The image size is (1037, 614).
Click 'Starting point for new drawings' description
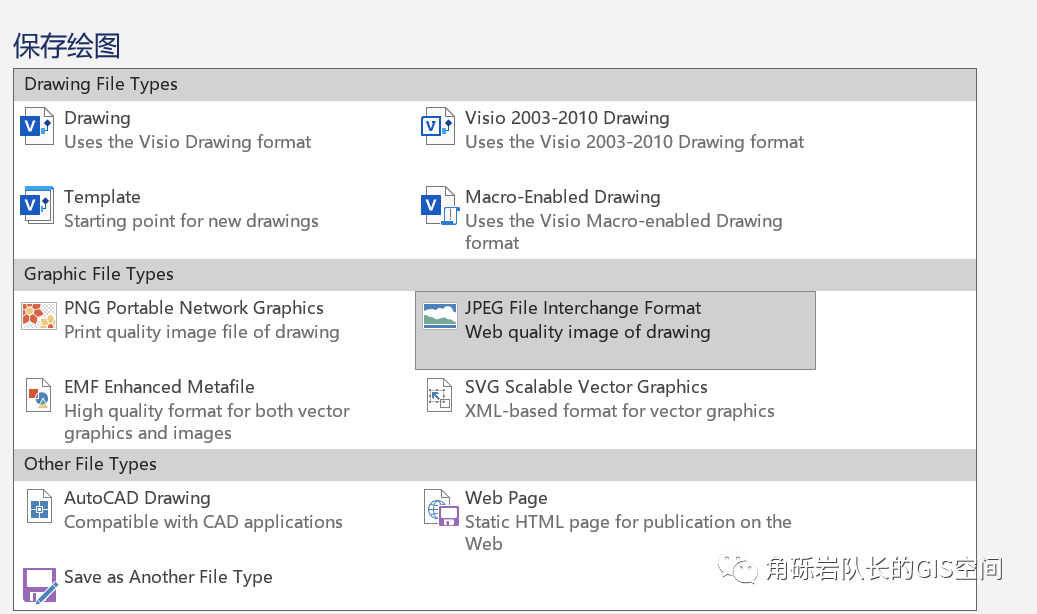pos(191,221)
